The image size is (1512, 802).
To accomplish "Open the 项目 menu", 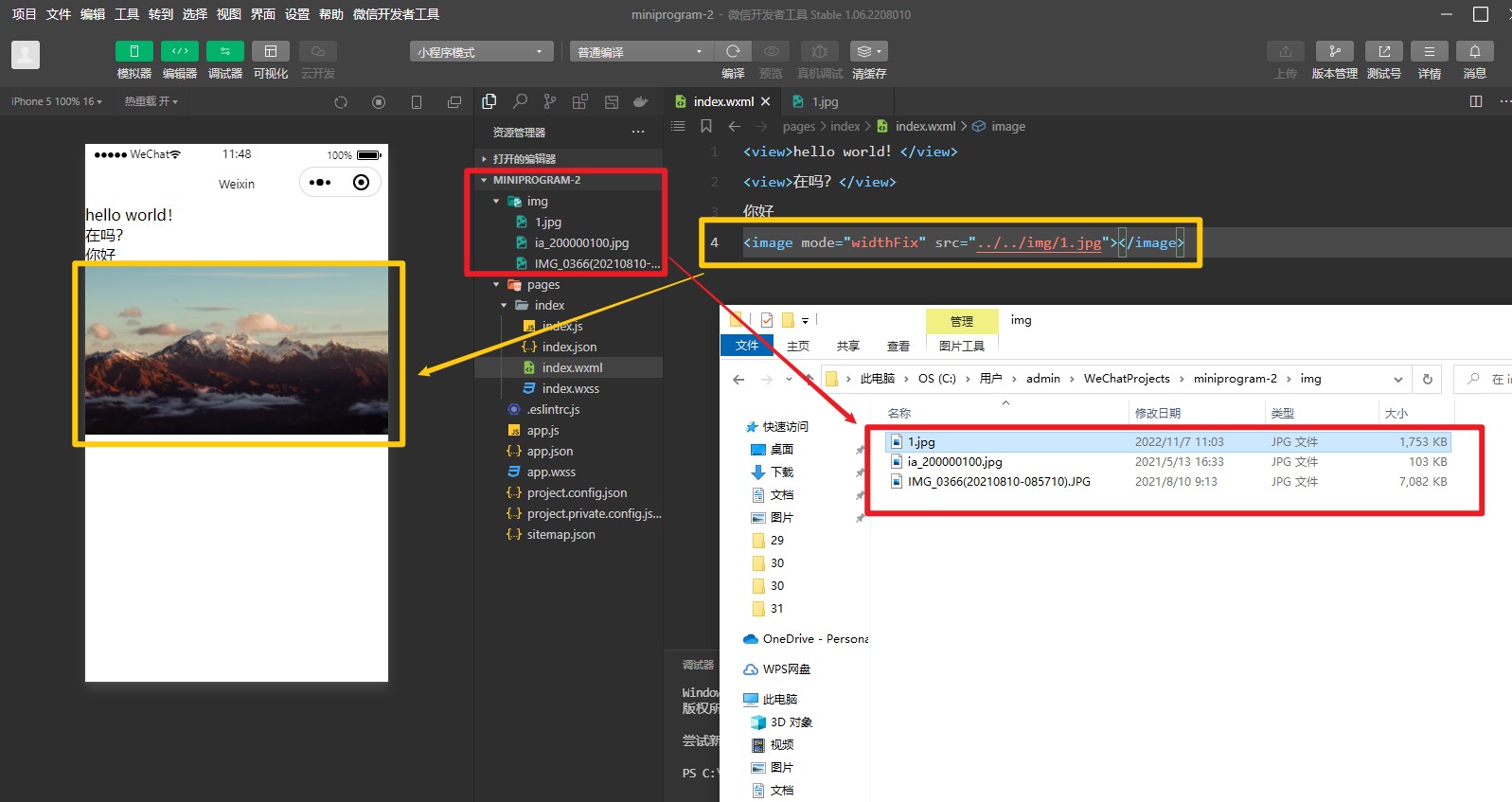I will click(x=24, y=14).
